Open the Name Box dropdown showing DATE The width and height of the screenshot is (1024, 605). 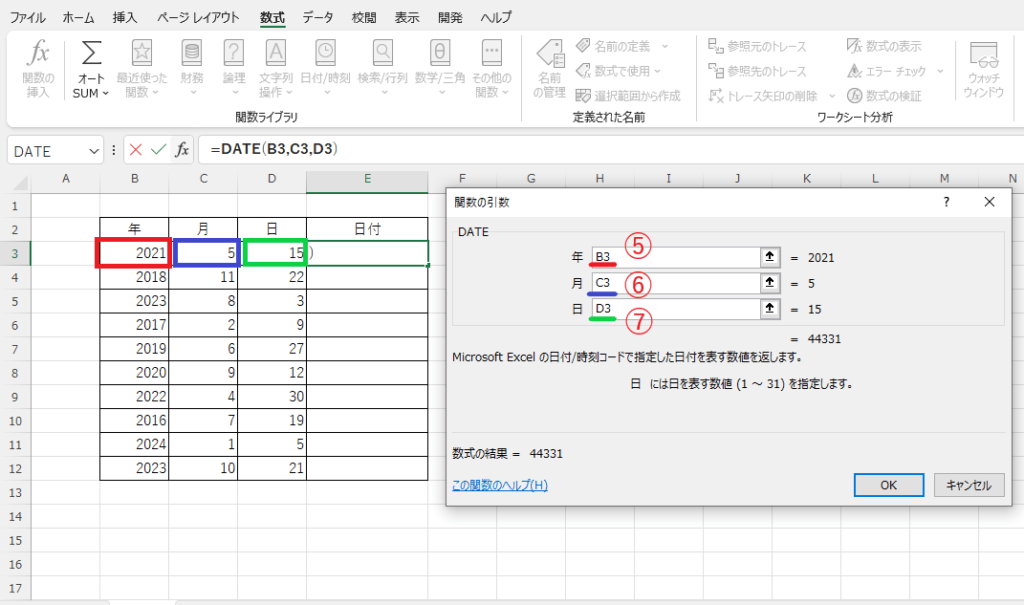coord(94,151)
